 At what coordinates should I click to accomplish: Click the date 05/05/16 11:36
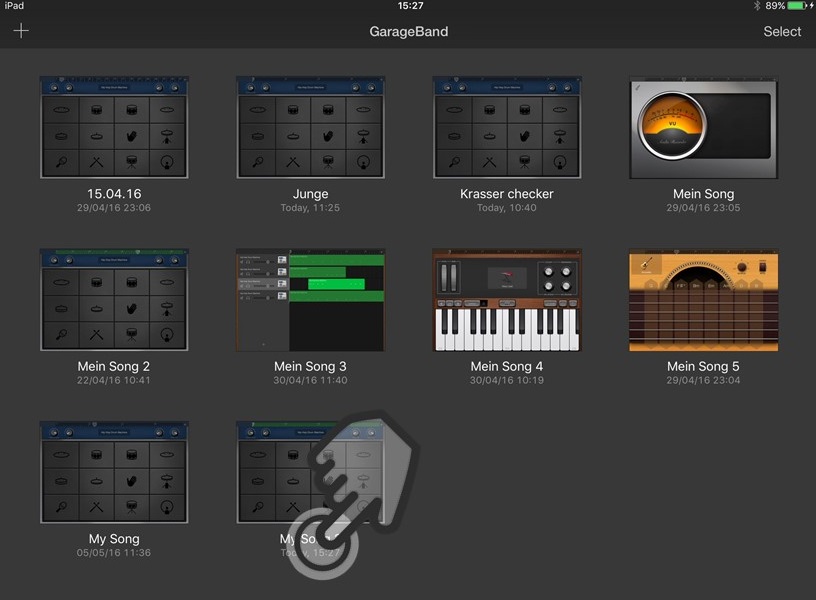[x=114, y=553]
